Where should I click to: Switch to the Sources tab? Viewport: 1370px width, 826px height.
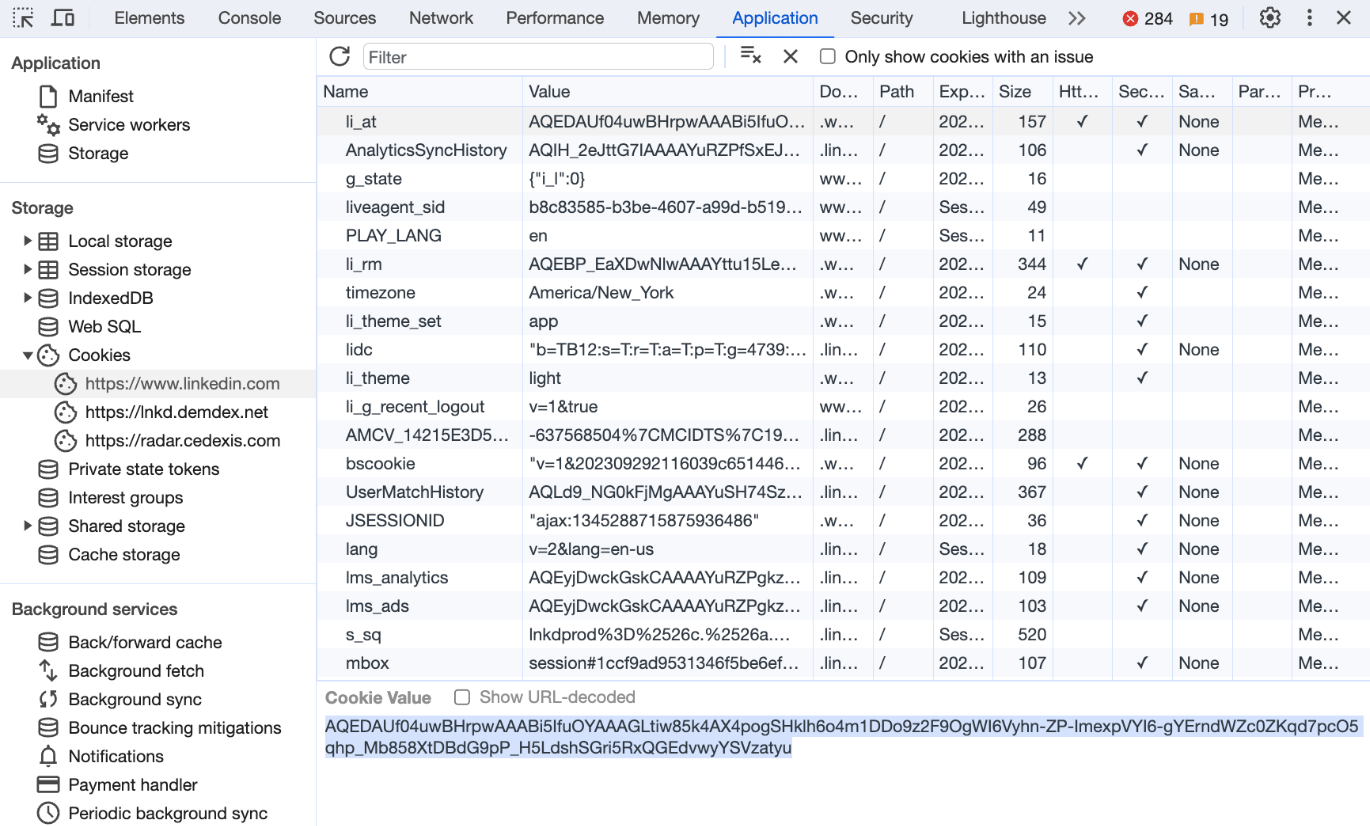[345, 18]
